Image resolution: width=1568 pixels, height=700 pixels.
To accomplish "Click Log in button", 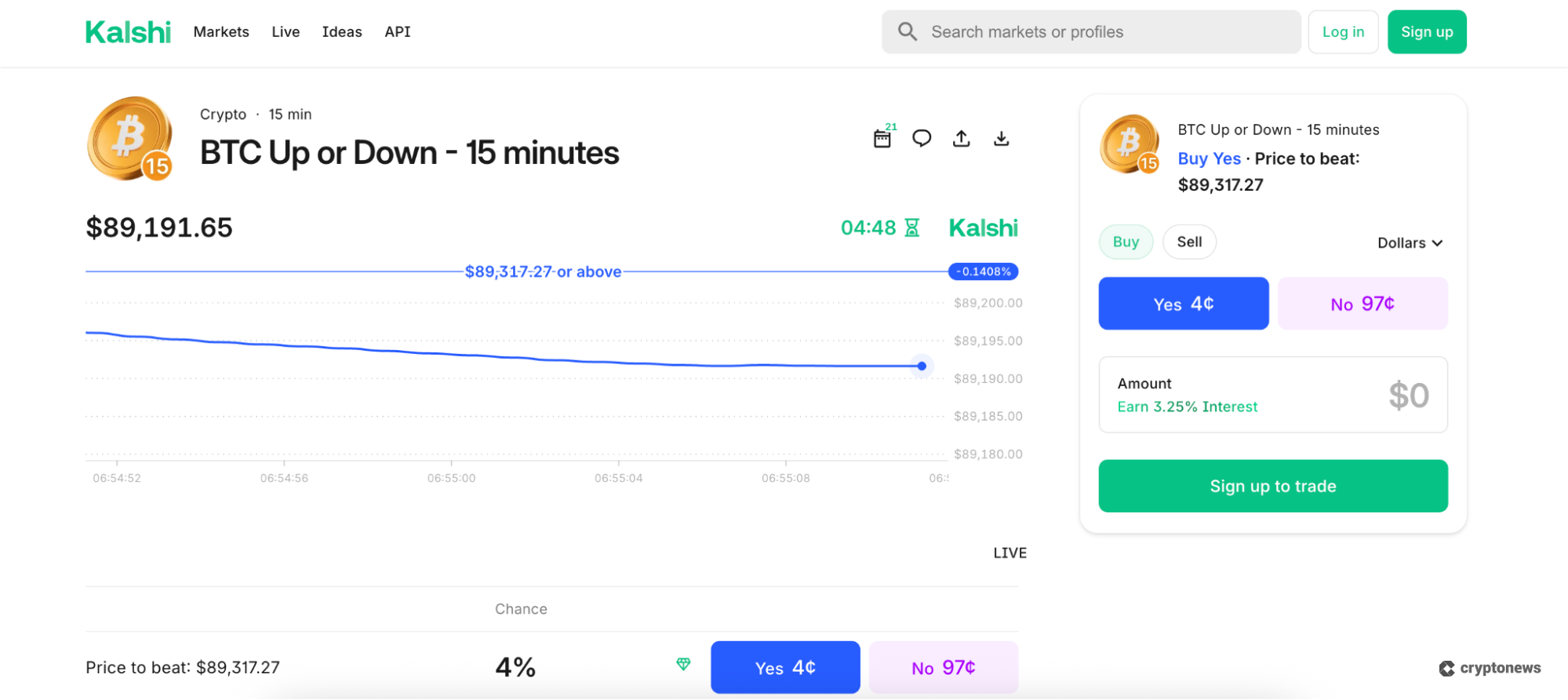I will 1343,32.
